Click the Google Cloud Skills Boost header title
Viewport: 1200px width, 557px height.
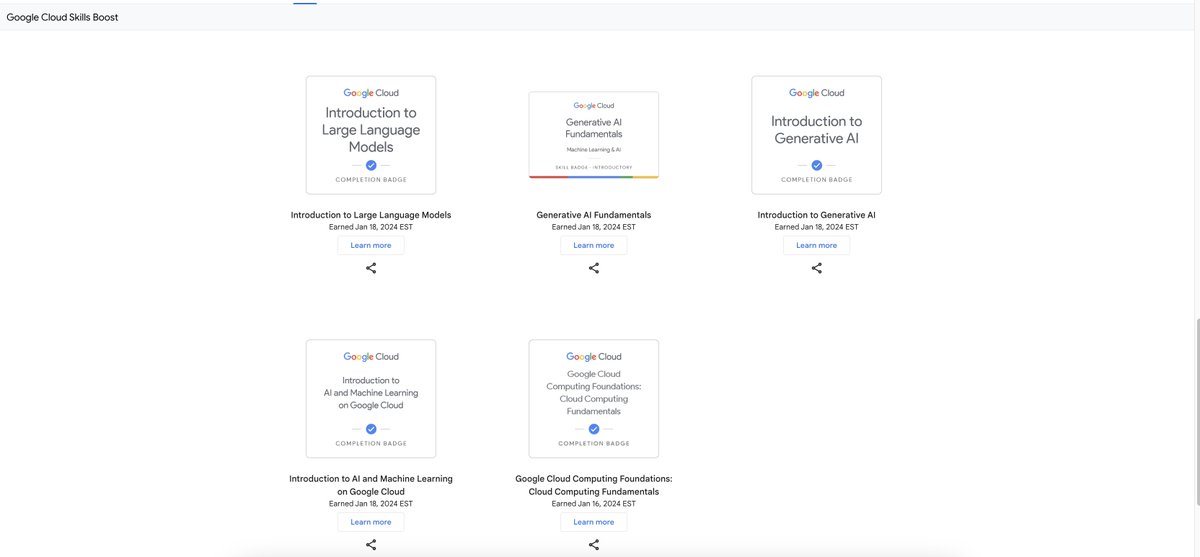point(62,17)
